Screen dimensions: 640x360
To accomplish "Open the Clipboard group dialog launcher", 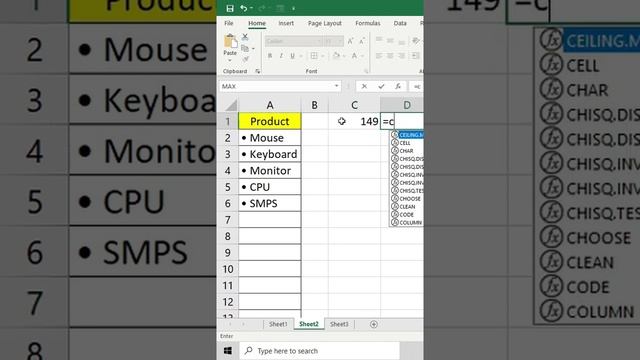I will [x=258, y=71].
